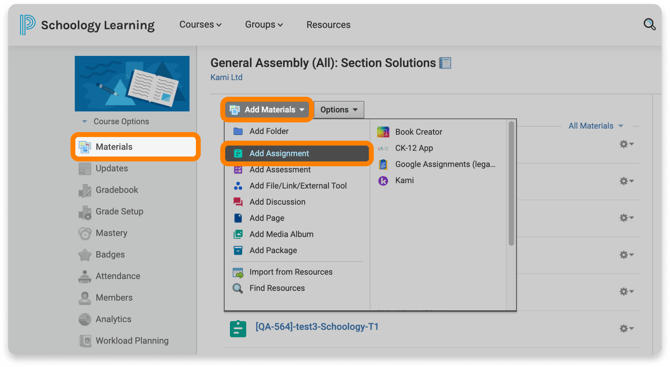Open the Kami Ltd link

pyautogui.click(x=226, y=77)
